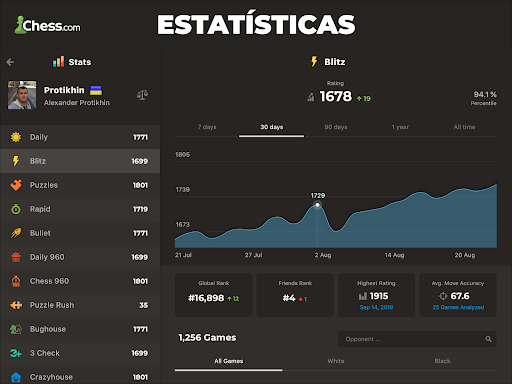Click the Chess 960 label
This screenshot has width=512, height=384.
tap(49, 281)
